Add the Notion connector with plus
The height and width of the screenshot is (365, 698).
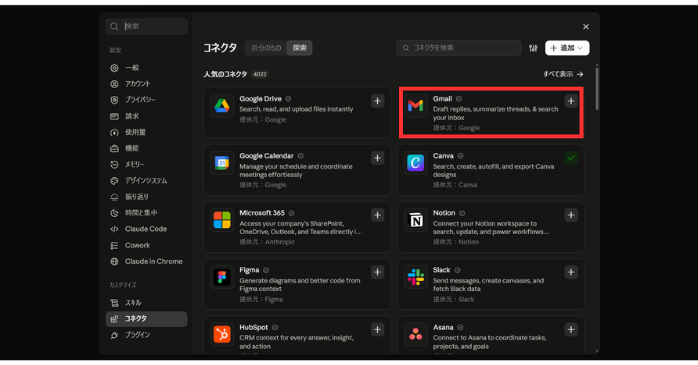(571, 215)
